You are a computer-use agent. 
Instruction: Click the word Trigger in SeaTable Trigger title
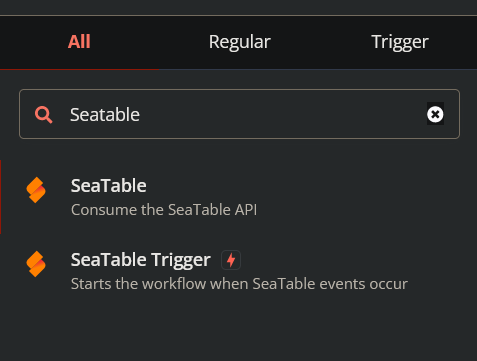tap(181, 260)
